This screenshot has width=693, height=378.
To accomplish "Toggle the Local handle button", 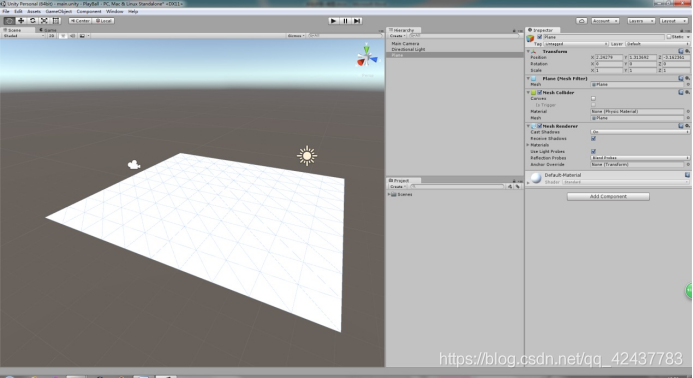I will [104, 21].
